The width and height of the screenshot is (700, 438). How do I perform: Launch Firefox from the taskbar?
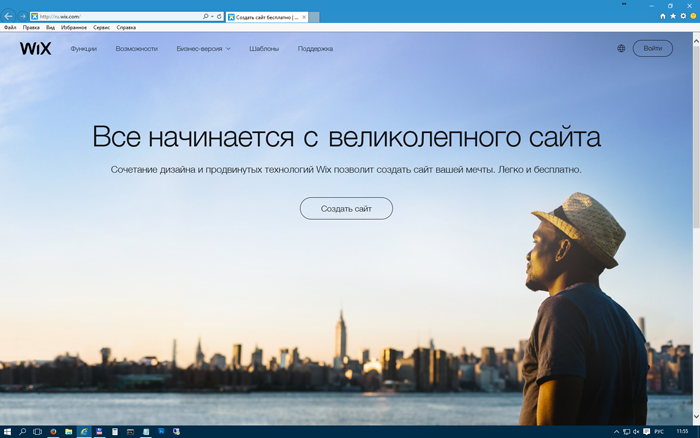[x=53, y=432]
